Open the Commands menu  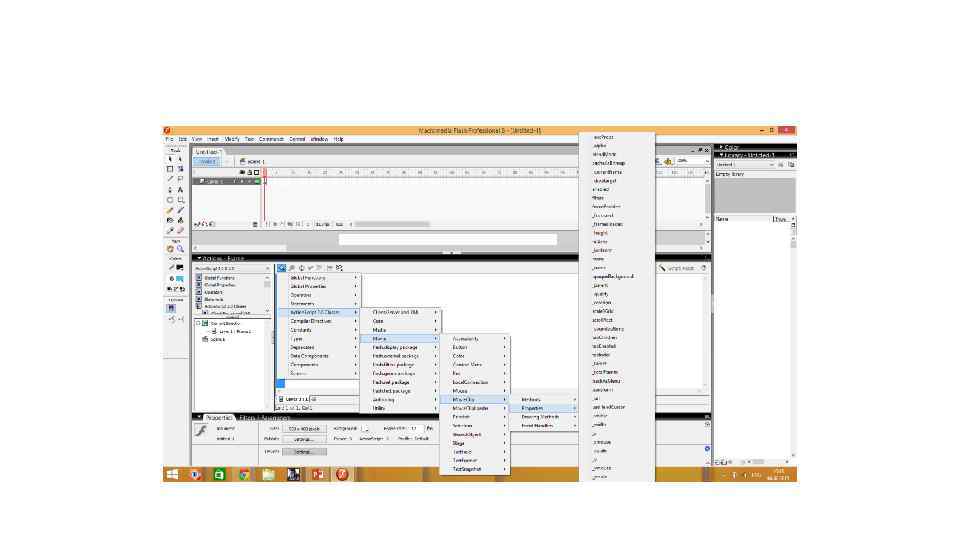(271, 140)
